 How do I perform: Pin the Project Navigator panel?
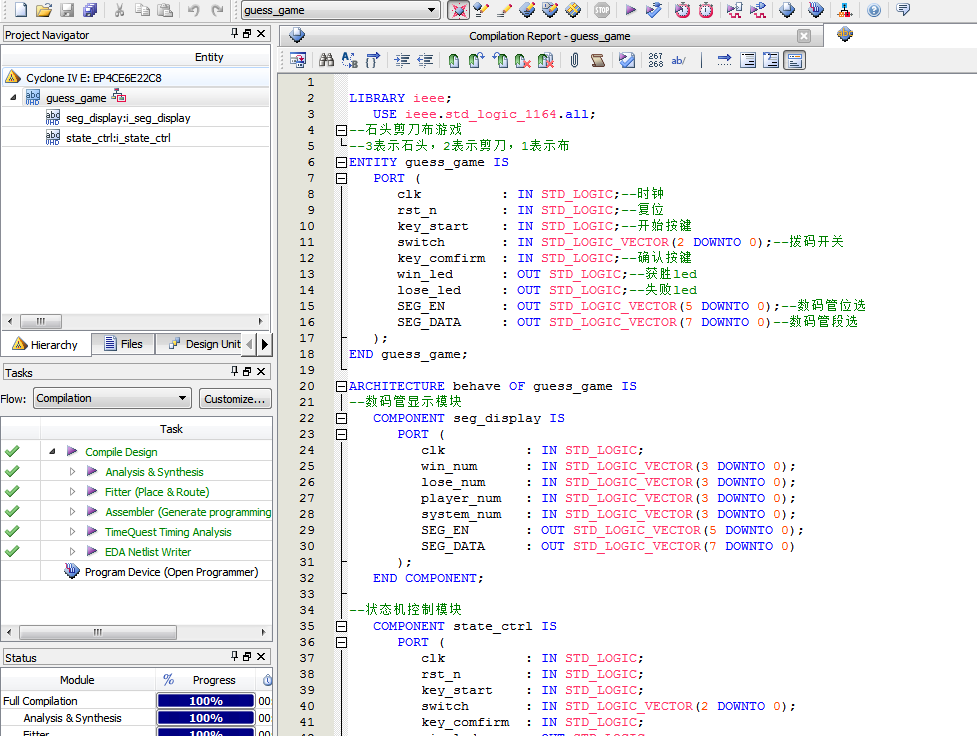(x=234, y=33)
